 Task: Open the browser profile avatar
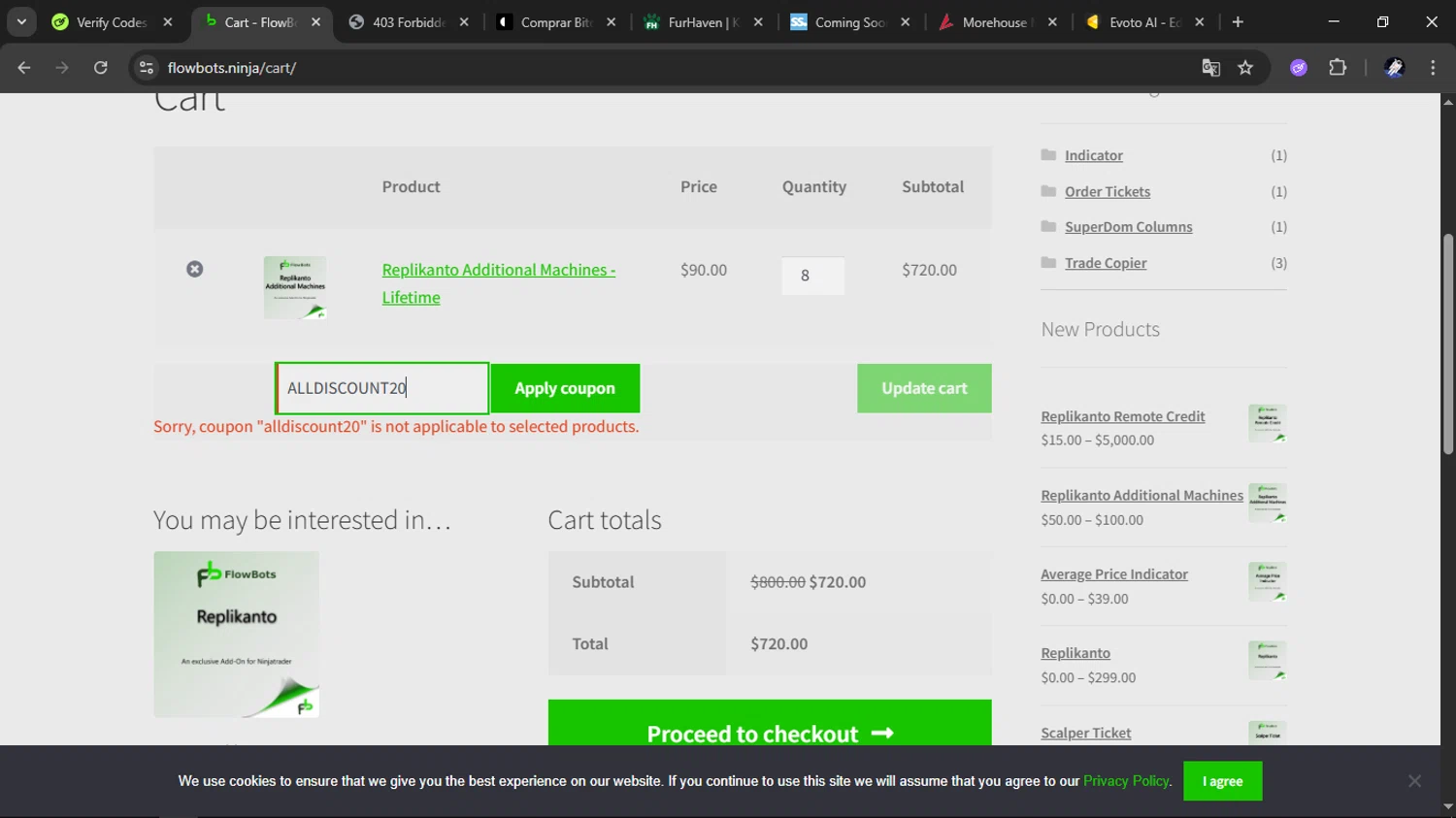(x=1395, y=68)
